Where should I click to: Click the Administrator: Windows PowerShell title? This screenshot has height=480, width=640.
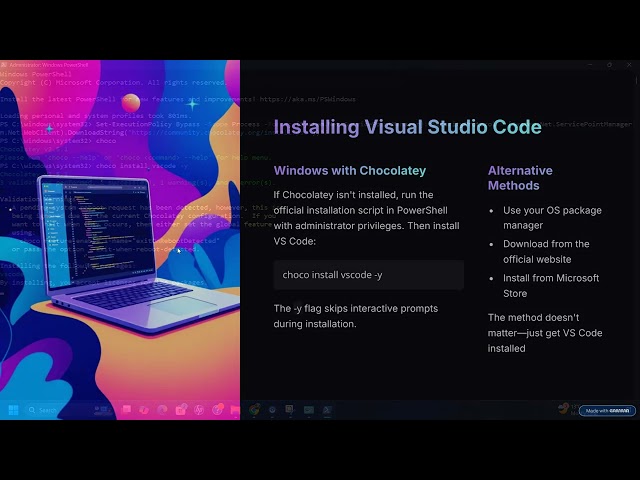[x=49, y=65]
